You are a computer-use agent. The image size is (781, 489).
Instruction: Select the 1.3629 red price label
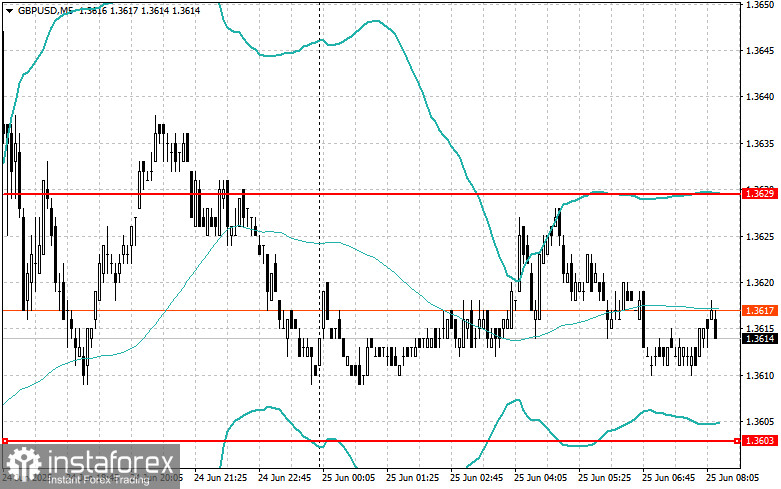click(x=760, y=193)
